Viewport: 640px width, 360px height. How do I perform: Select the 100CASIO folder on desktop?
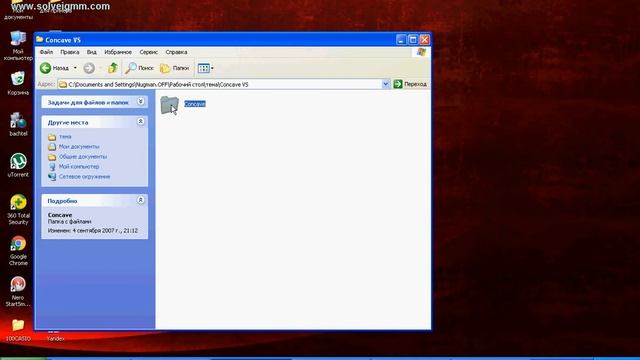pos(18,330)
